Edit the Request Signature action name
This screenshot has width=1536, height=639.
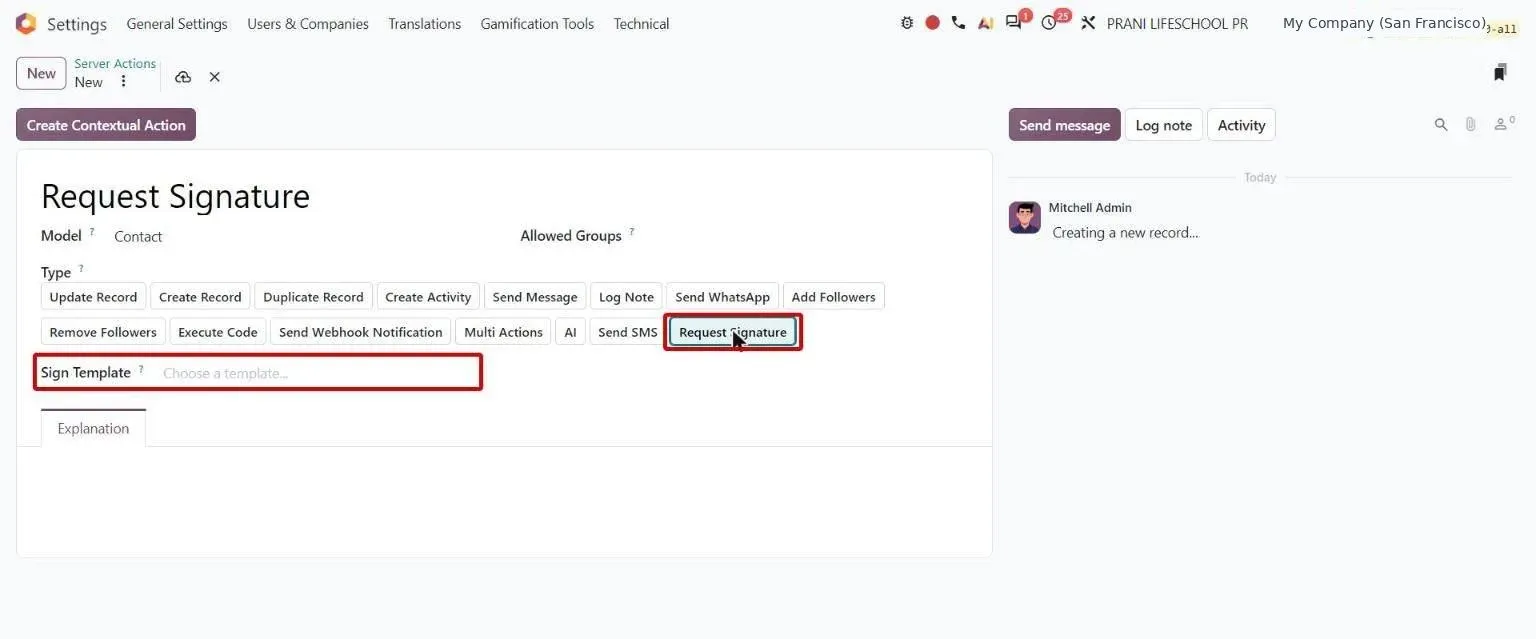(x=175, y=196)
